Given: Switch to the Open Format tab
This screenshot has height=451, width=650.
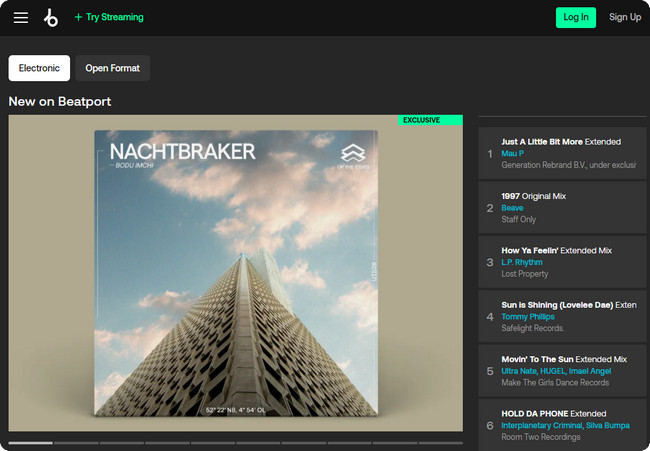Looking at the screenshot, I should coord(112,68).
